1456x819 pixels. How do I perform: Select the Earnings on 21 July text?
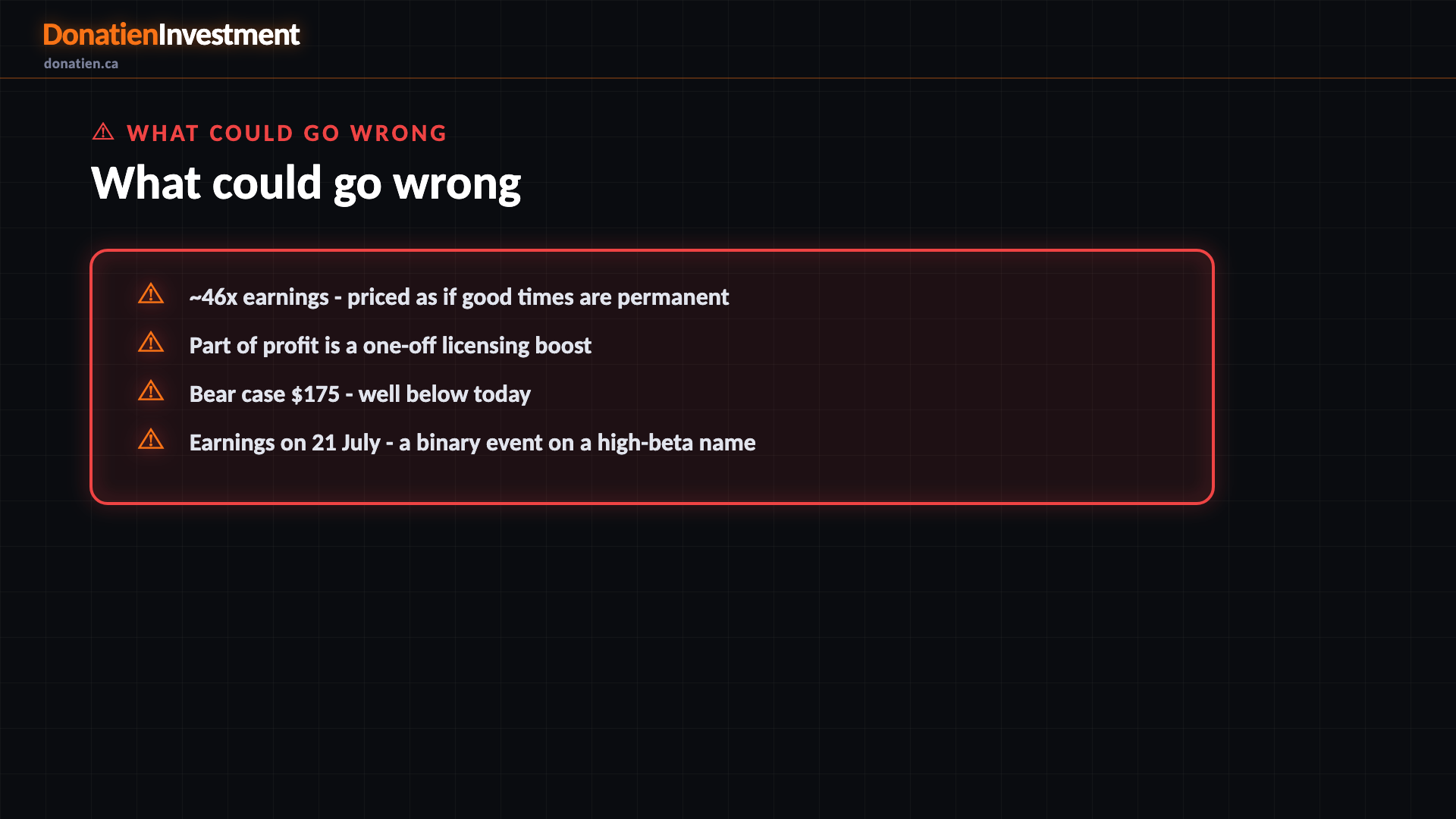pos(284,442)
